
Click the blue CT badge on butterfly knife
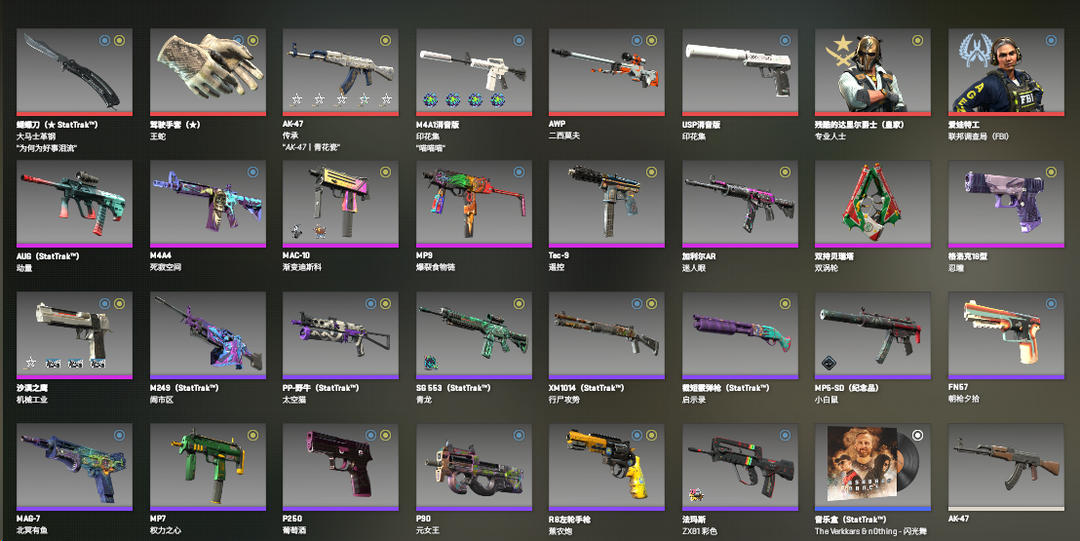pos(105,41)
